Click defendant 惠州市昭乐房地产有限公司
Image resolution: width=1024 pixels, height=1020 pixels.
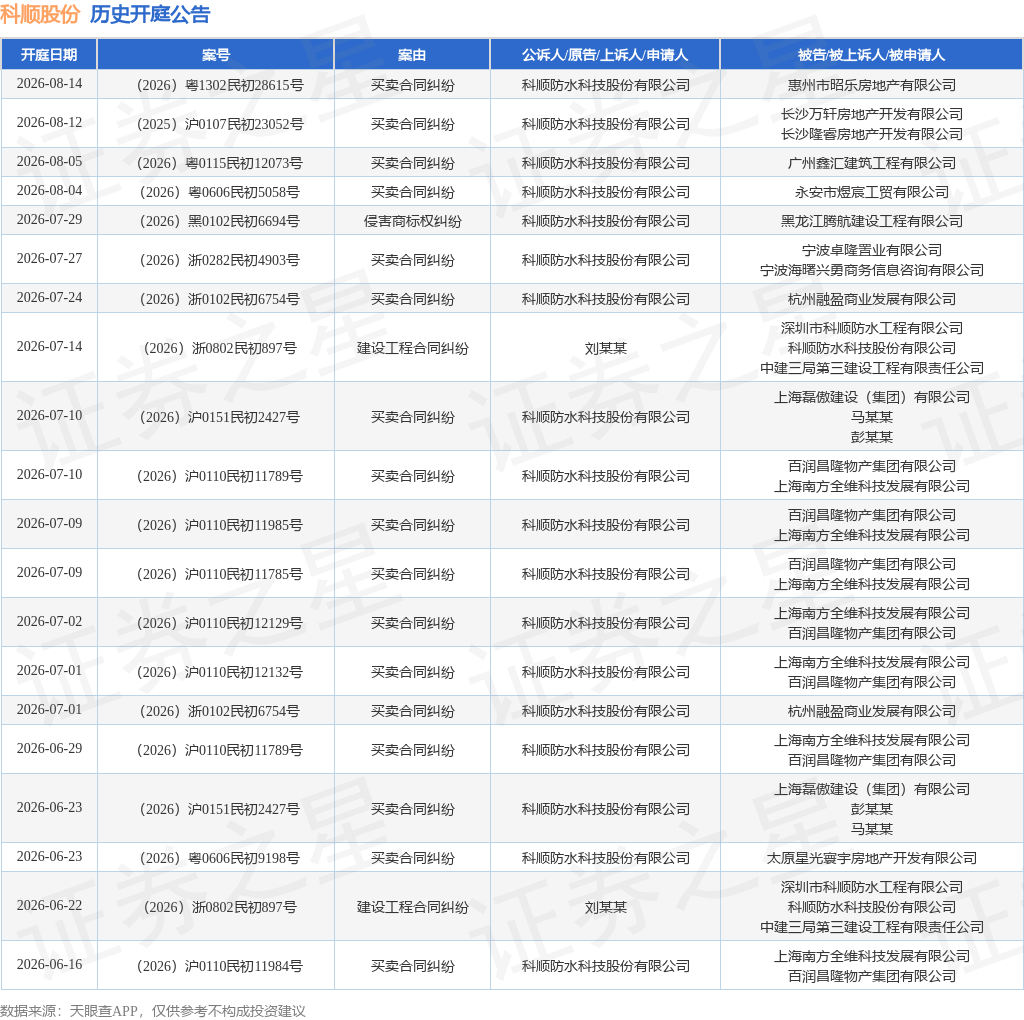pyautogui.click(x=872, y=85)
